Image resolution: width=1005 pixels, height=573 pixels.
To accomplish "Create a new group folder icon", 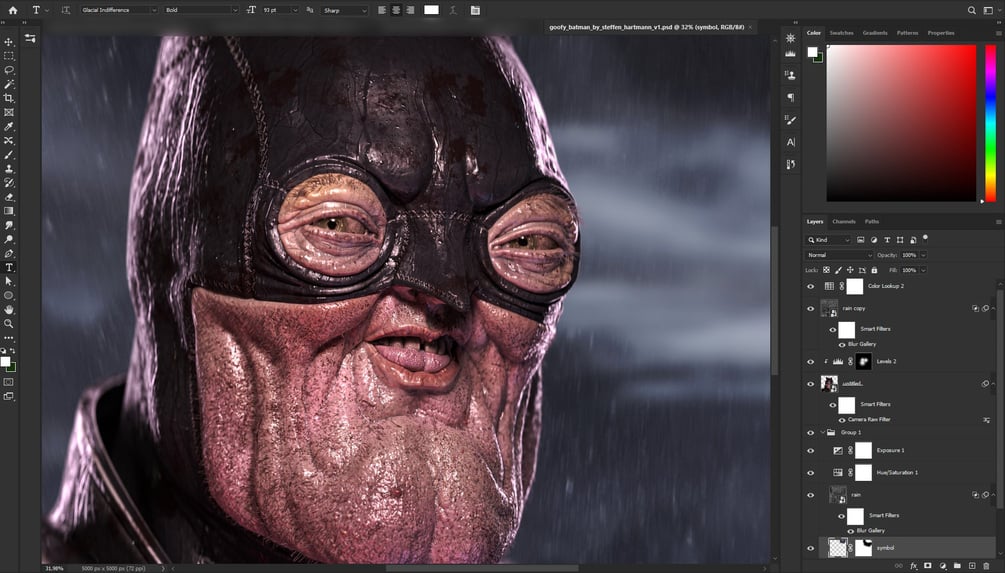I will [957, 566].
